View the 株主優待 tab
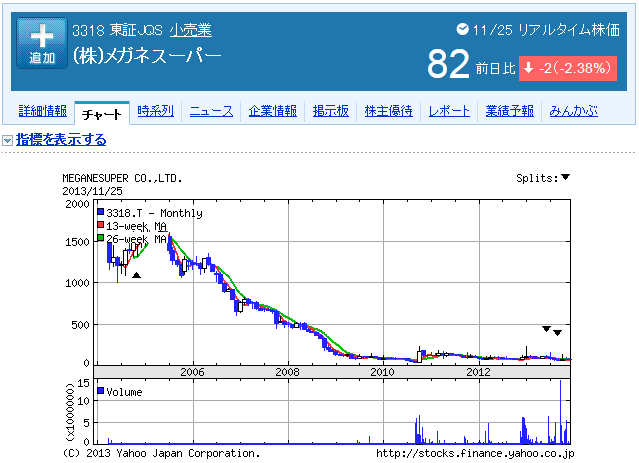 click(x=388, y=111)
